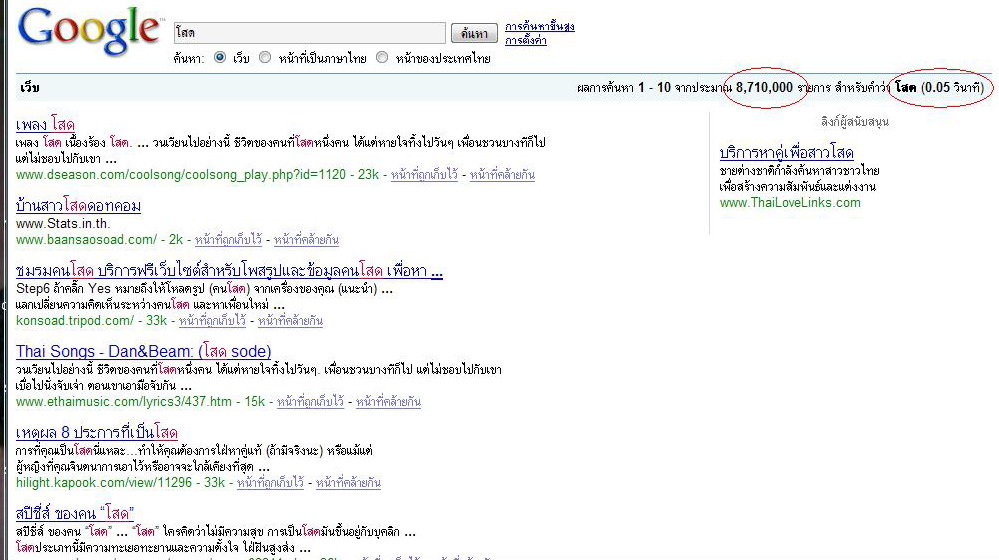
Task: Click the www.dseason.com coolsong URL text
Action: coord(181,175)
